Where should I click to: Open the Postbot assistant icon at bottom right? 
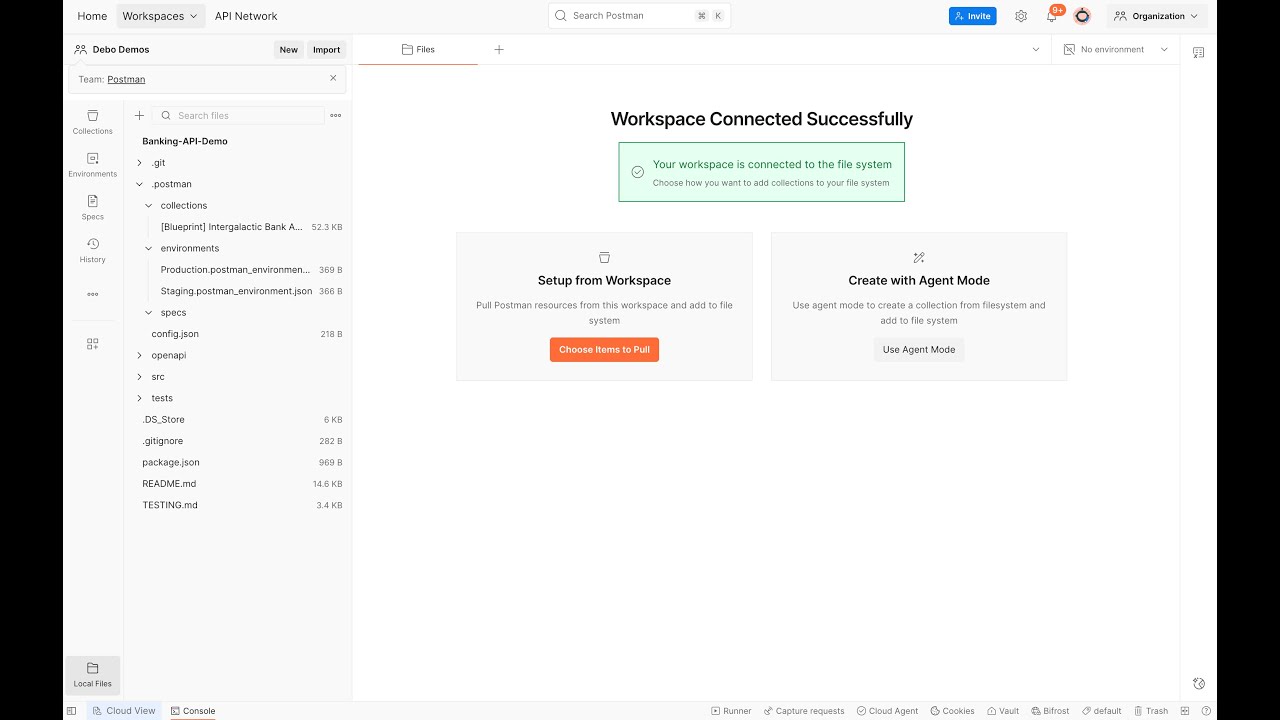[x=1199, y=683]
